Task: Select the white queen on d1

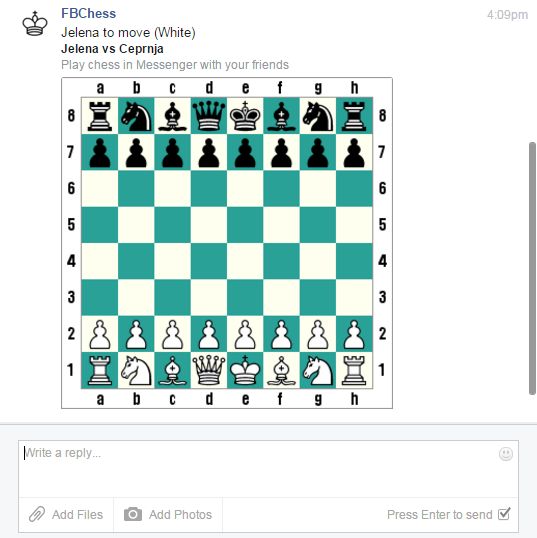Action: (x=209, y=370)
